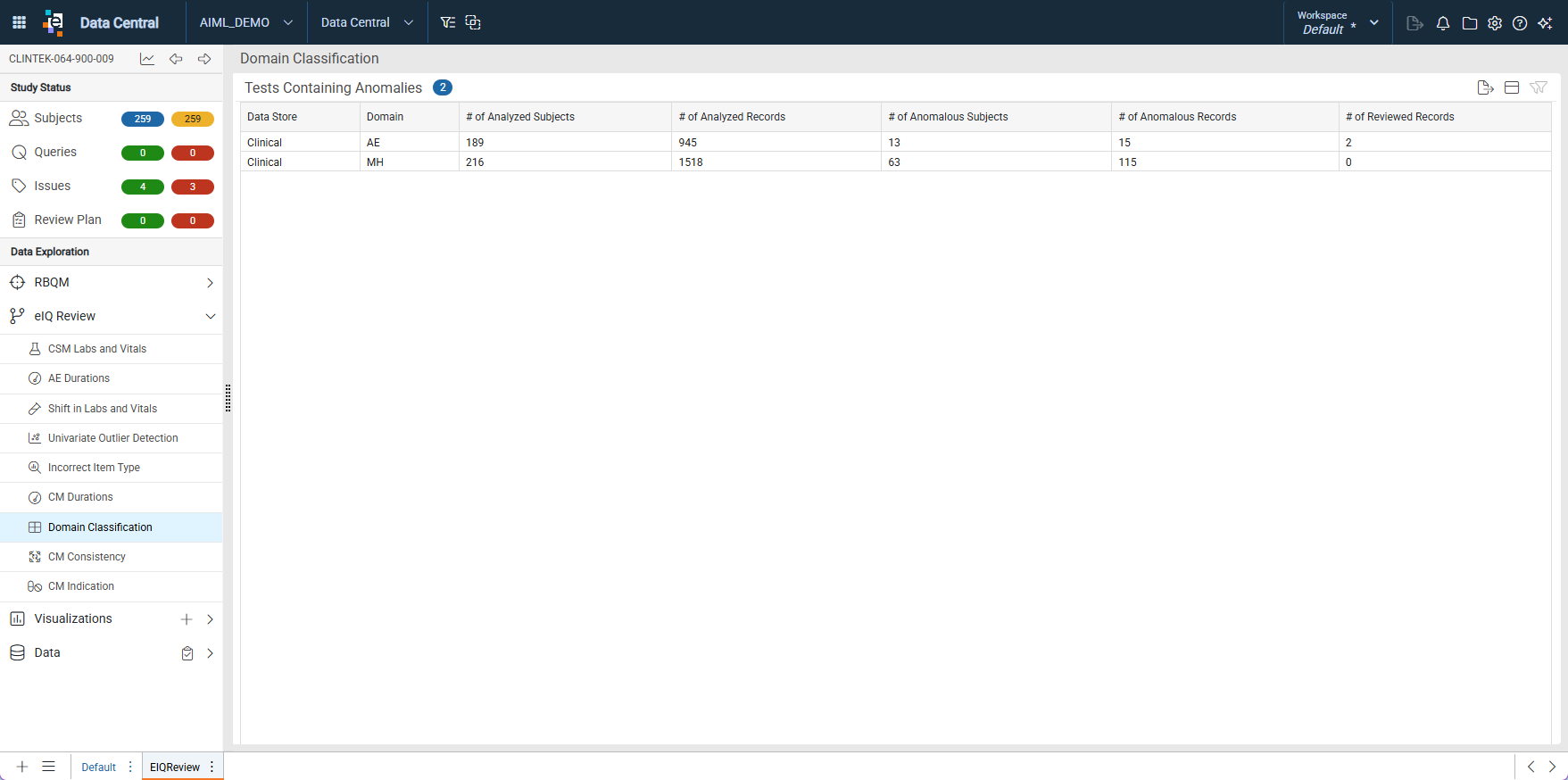
Task: Open the apps grid launcher icon
Action: click(x=19, y=22)
